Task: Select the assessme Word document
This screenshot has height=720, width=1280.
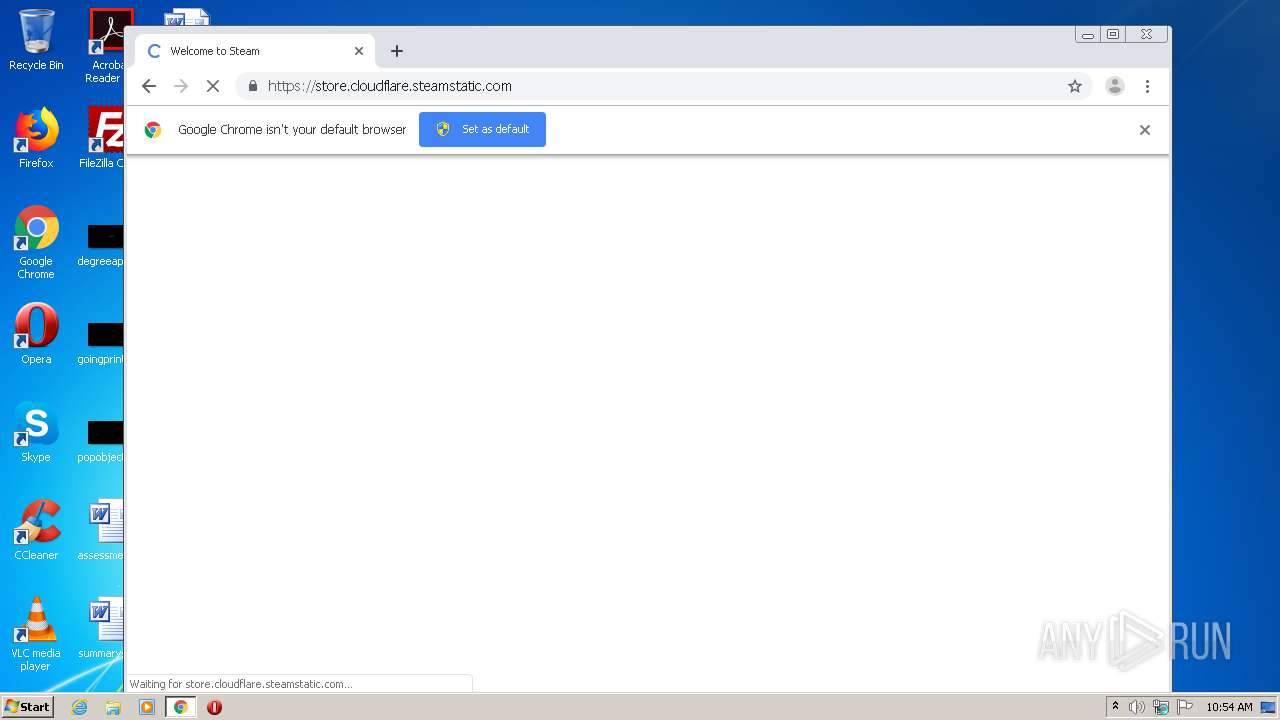Action: [x=102, y=531]
